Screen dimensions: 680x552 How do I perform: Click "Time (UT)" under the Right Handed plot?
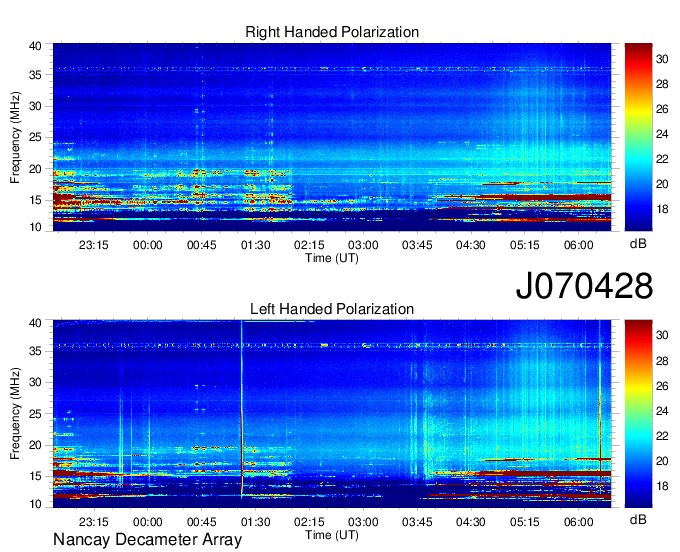[x=332, y=258]
